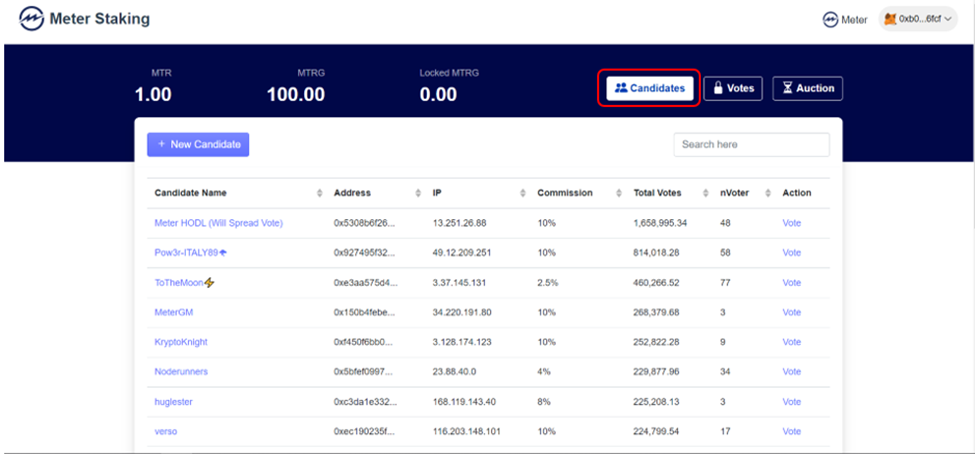Click the Meter network icon
This screenshot has width=975, height=454.
click(829, 19)
